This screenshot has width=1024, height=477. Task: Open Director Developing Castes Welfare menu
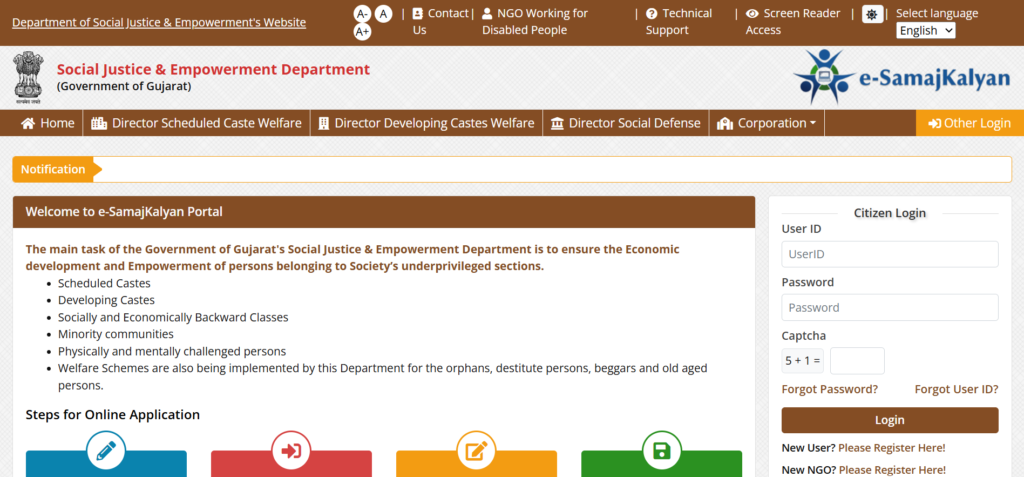pos(426,123)
